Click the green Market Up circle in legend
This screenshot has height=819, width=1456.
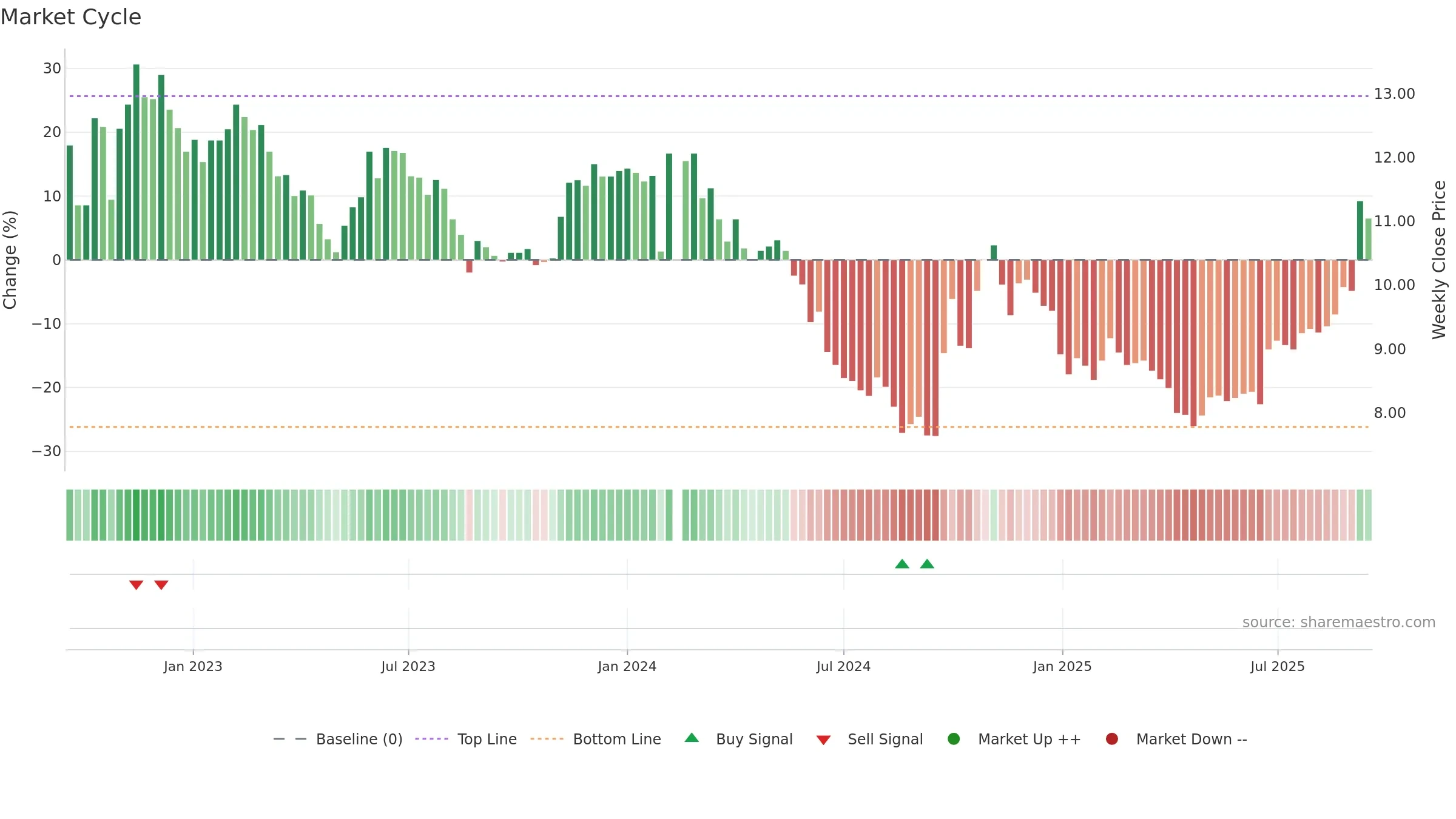(x=954, y=739)
